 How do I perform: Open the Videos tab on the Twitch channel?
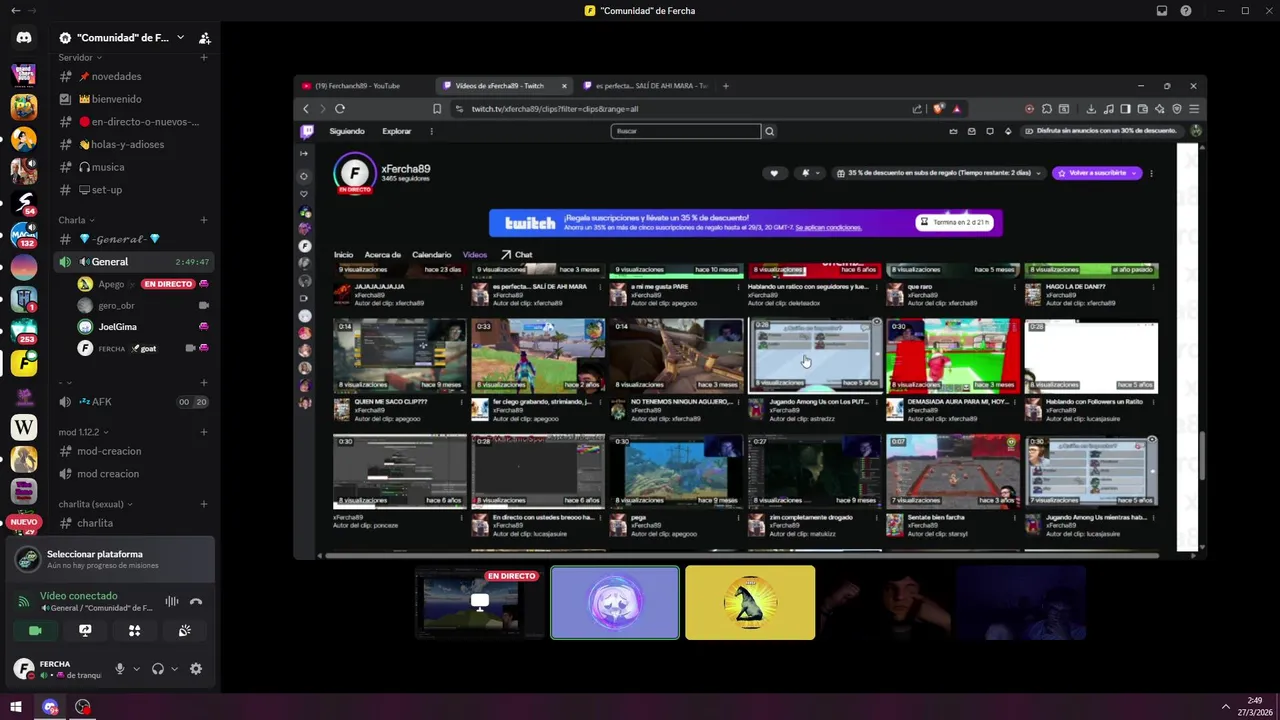[x=475, y=255]
